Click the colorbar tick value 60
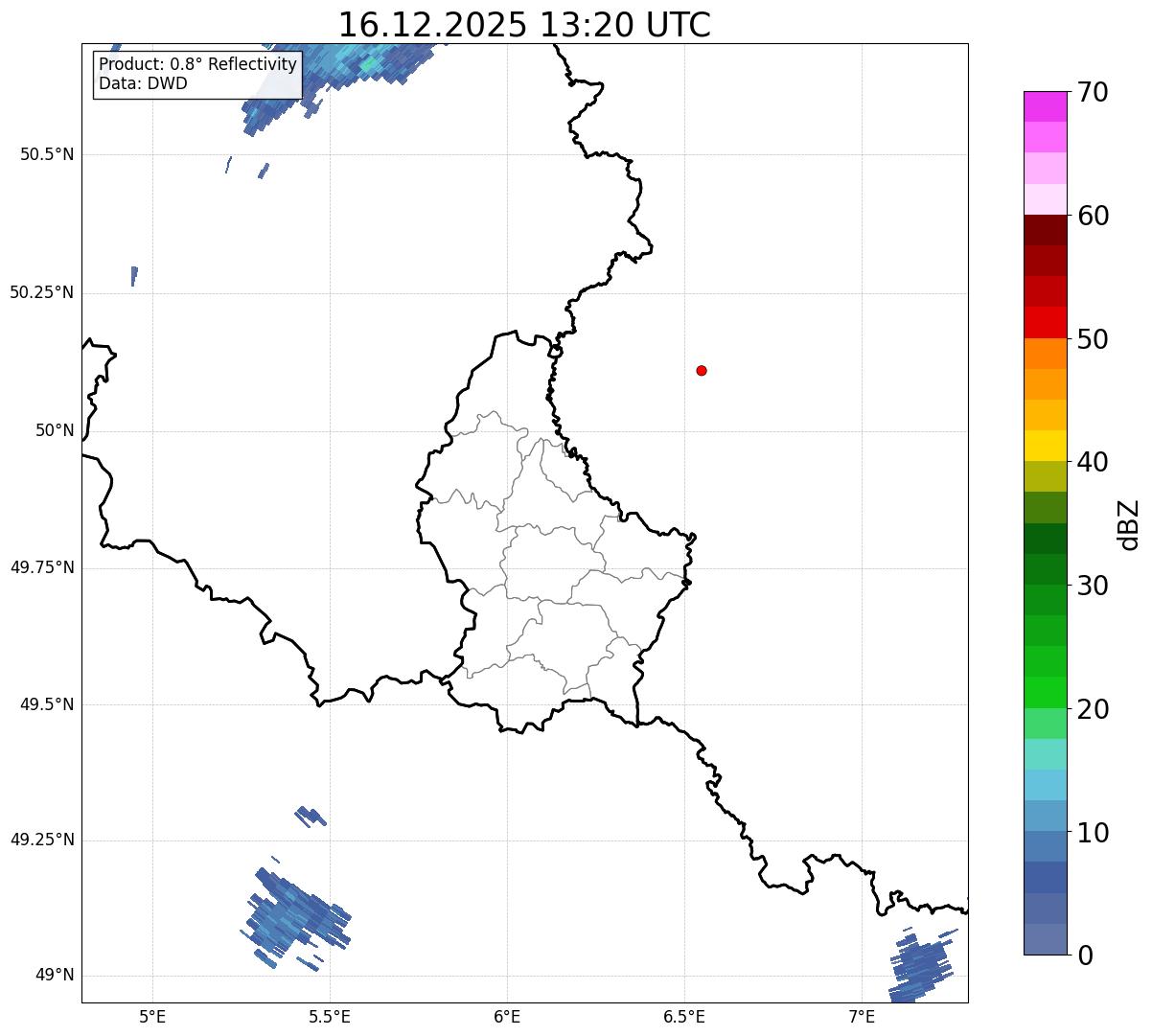This screenshot has height=1036, width=1152. (1093, 216)
